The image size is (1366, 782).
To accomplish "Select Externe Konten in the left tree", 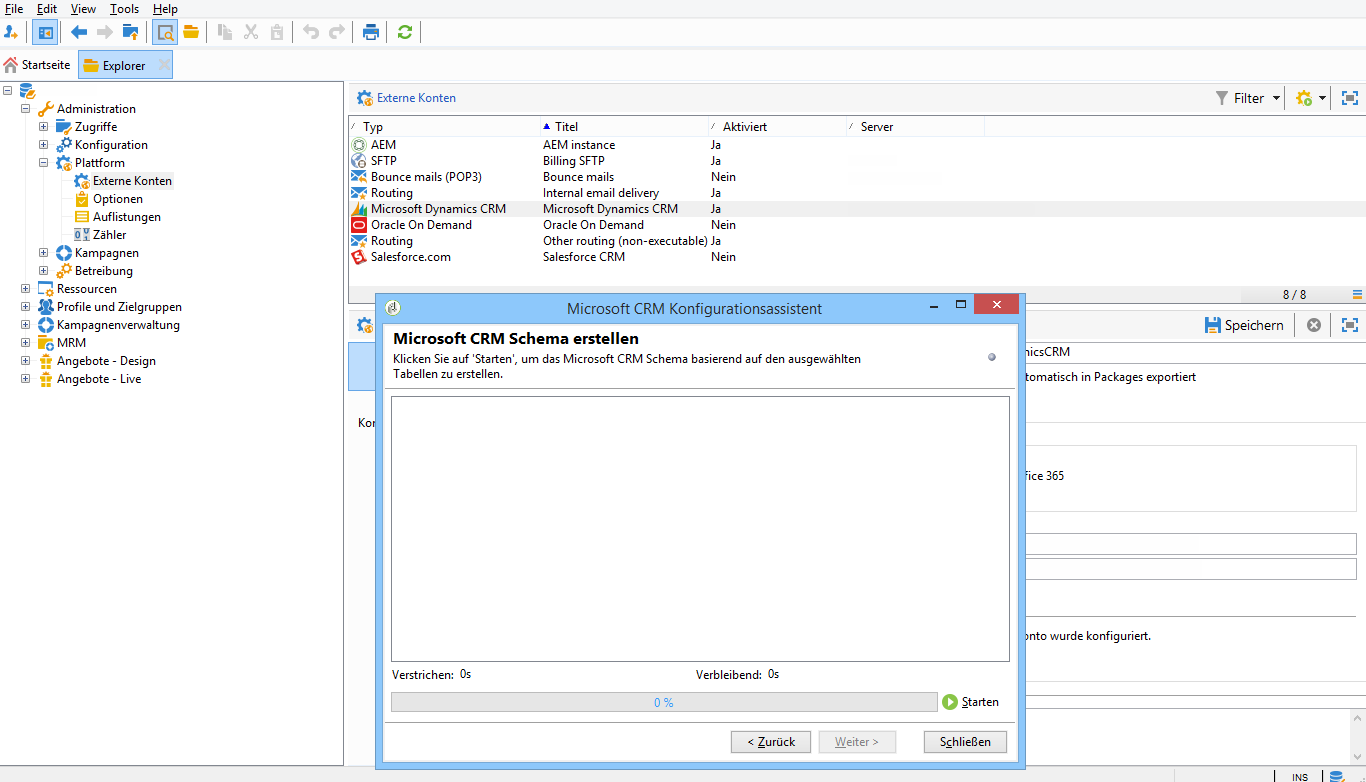I will [x=132, y=181].
